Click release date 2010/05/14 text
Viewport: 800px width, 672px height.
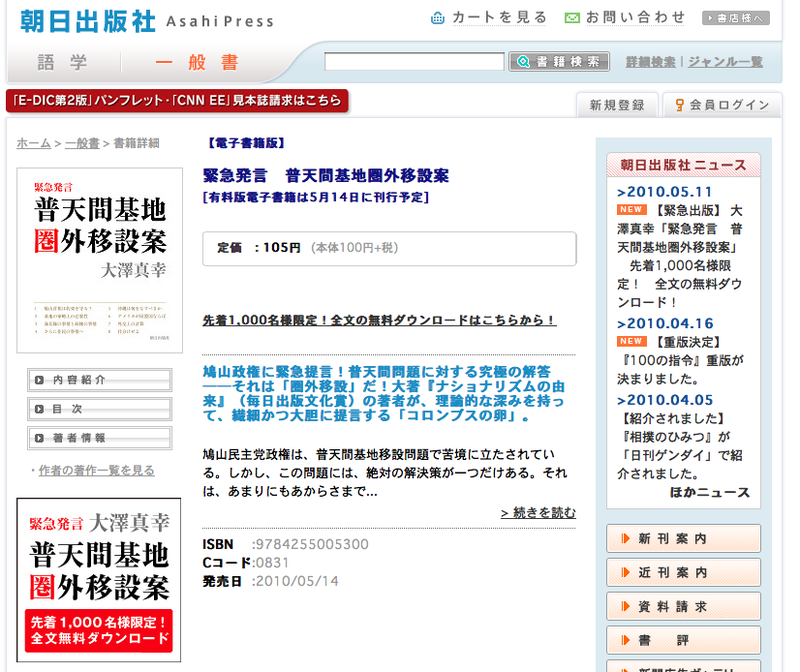[x=297, y=581]
